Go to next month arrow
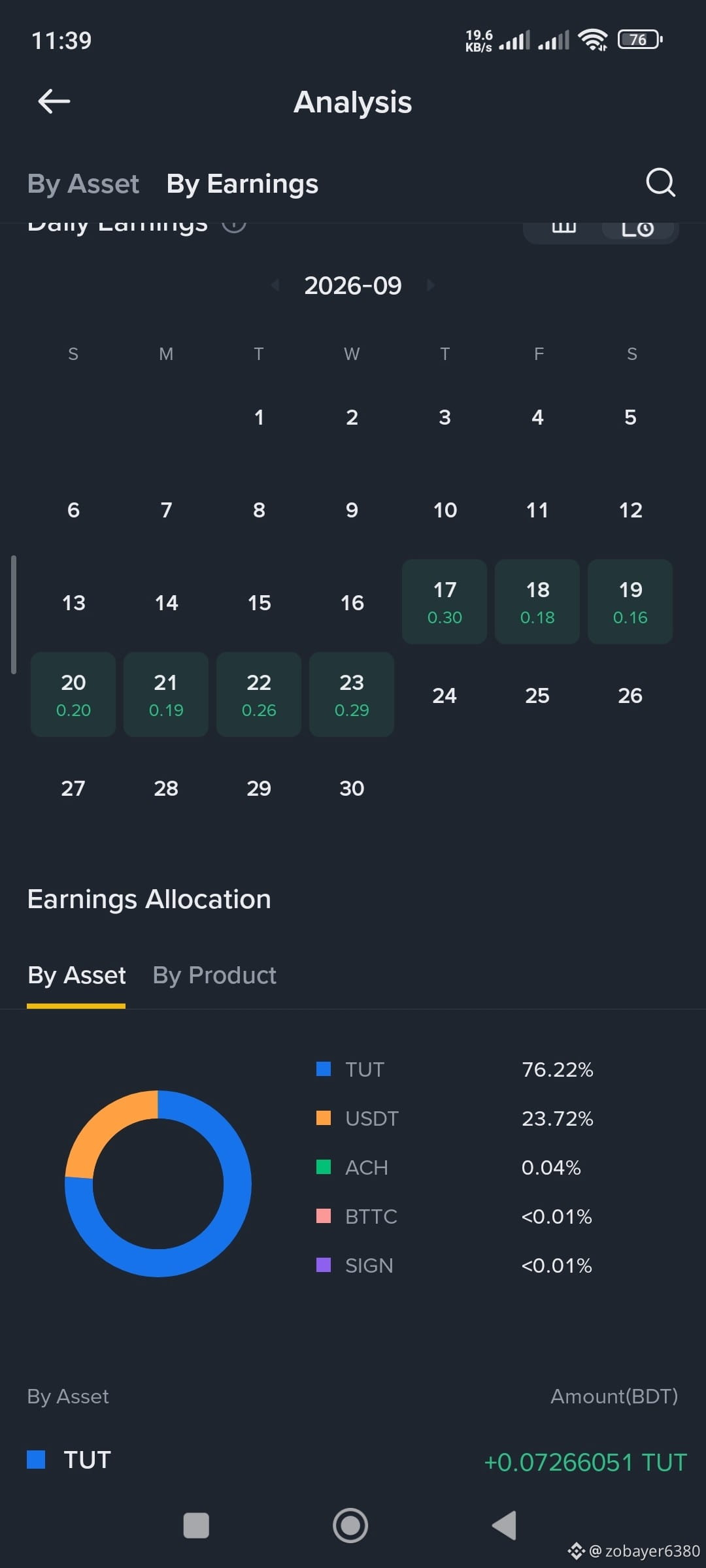 (430, 285)
